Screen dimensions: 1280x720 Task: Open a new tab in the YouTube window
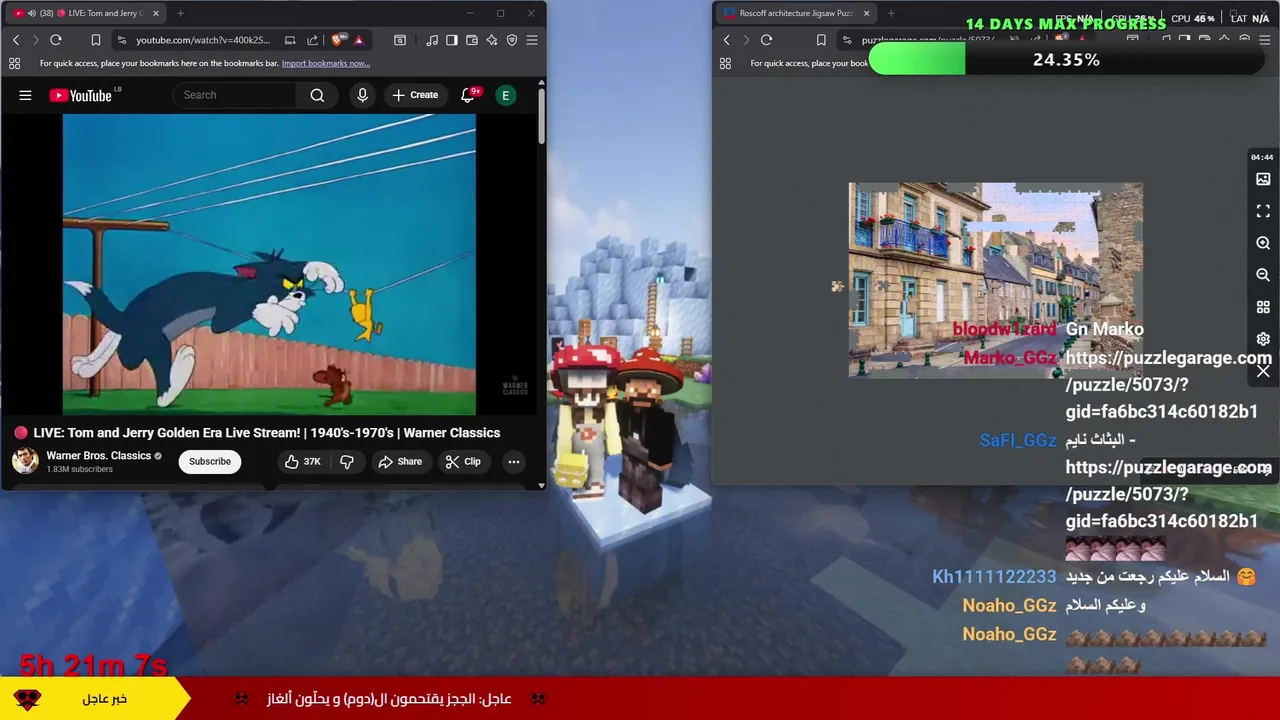point(180,13)
